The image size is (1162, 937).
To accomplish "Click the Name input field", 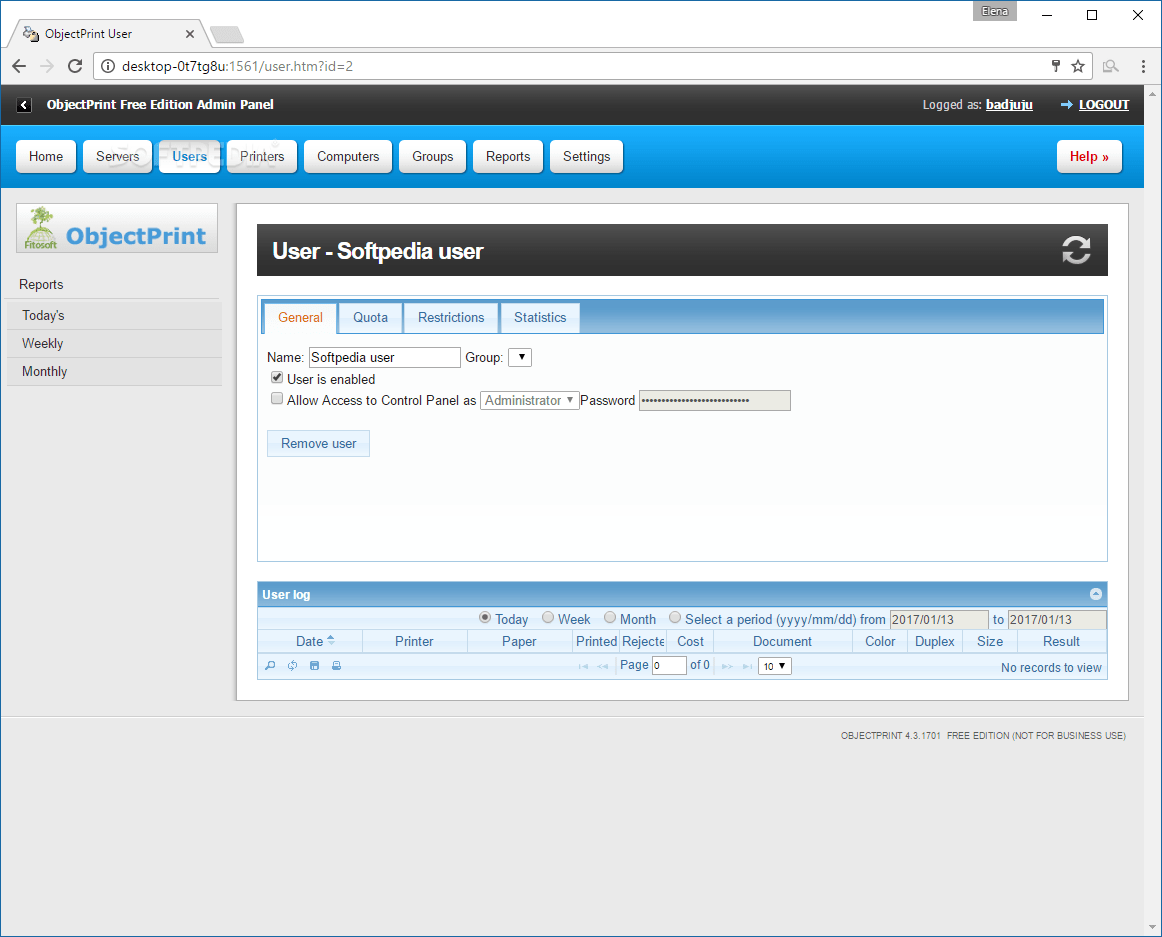I will click(384, 357).
